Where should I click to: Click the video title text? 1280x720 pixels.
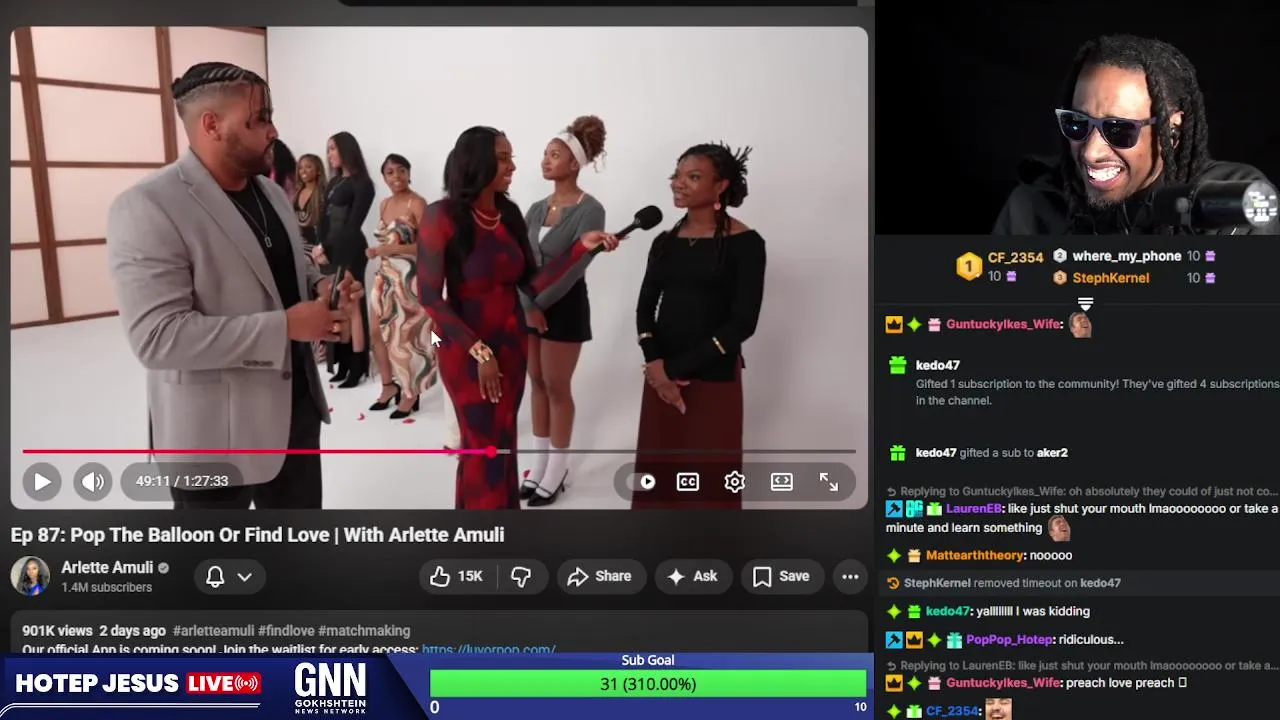[257, 535]
